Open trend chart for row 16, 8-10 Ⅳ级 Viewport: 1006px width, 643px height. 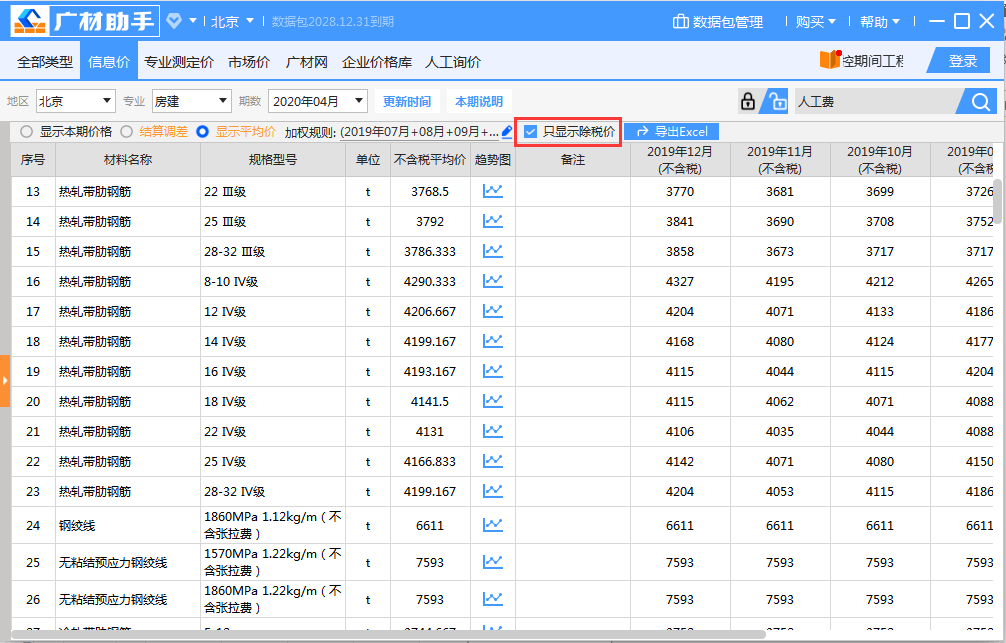click(x=492, y=281)
